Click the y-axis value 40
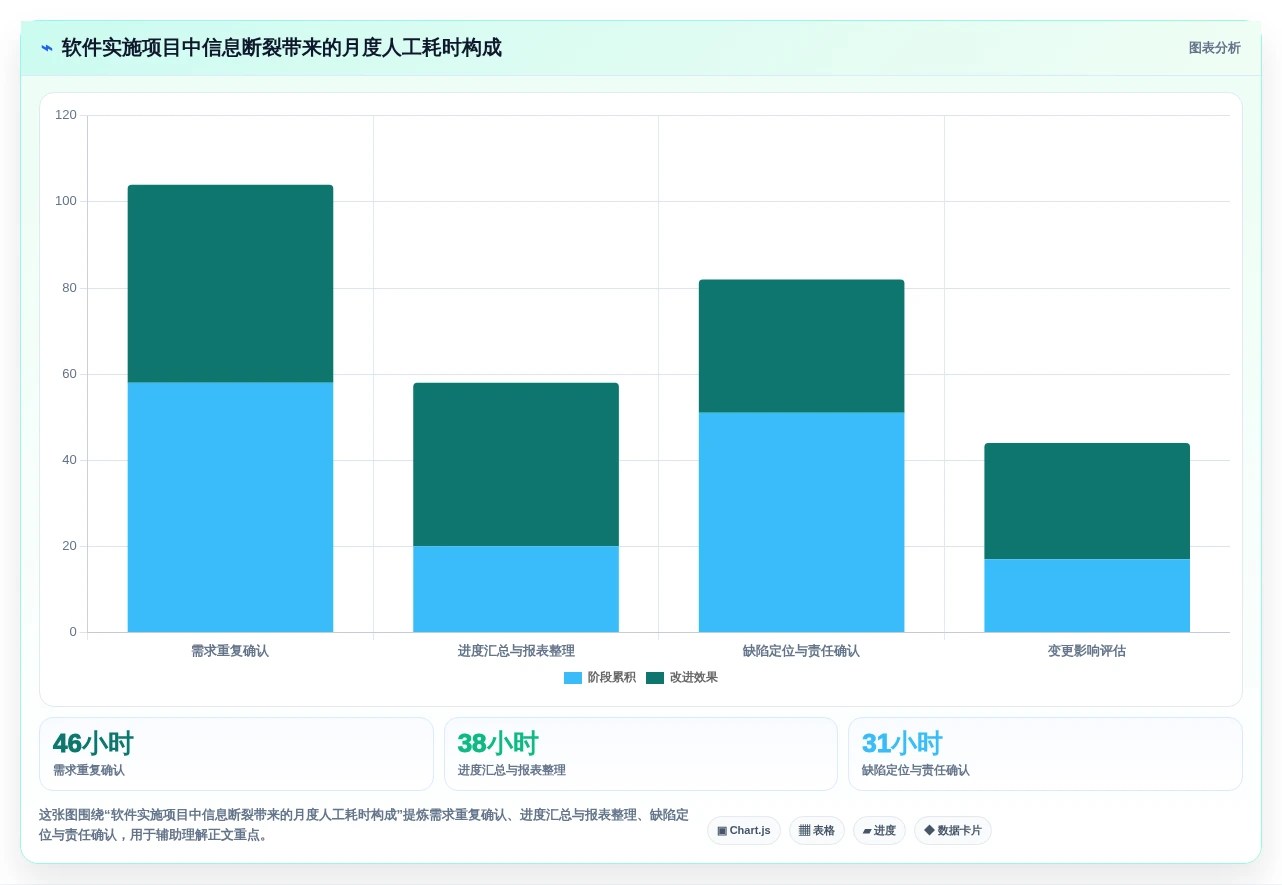The width and height of the screenshot is (1282, 885). point(69,460)
